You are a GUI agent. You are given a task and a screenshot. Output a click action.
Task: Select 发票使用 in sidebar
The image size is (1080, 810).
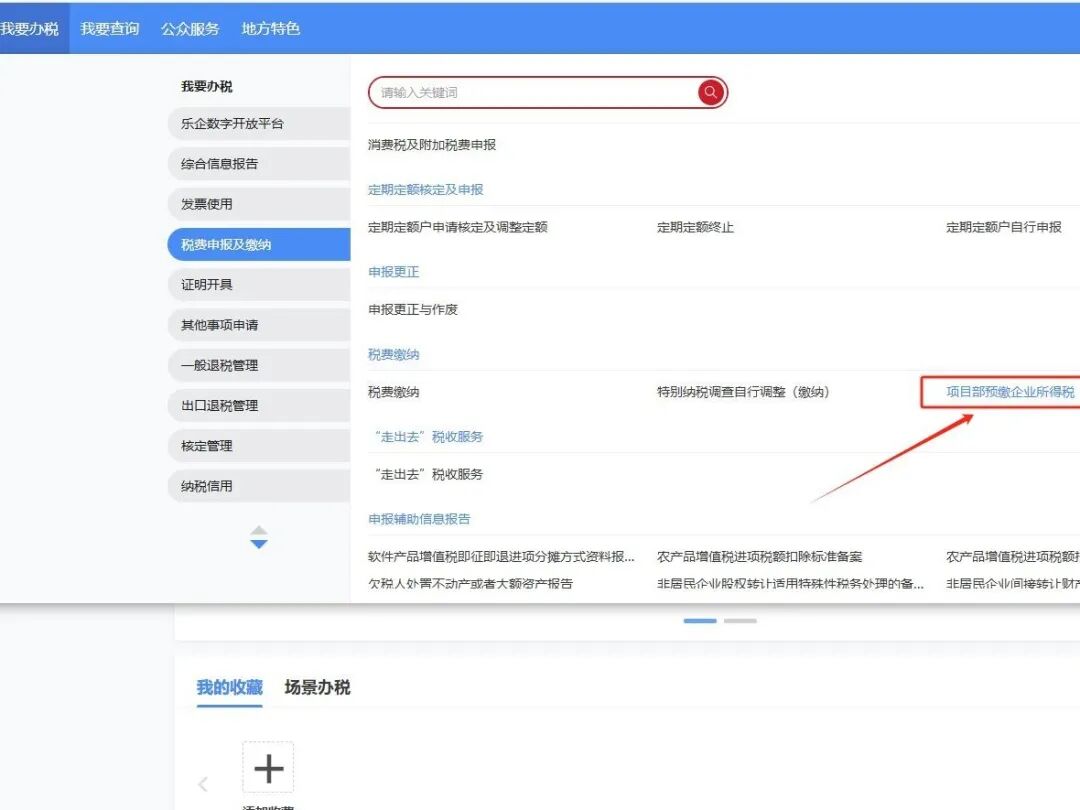(259, 204)
